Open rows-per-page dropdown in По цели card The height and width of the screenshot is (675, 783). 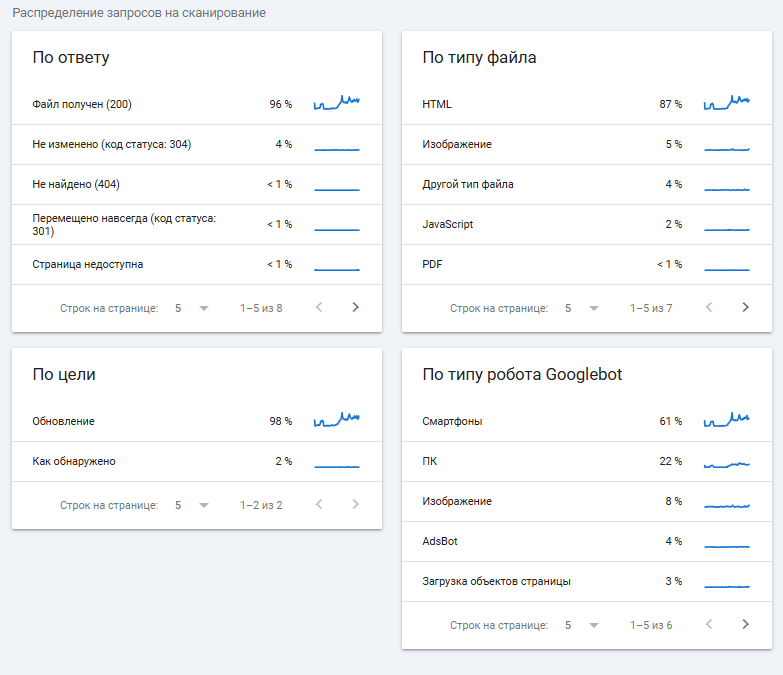191,505
